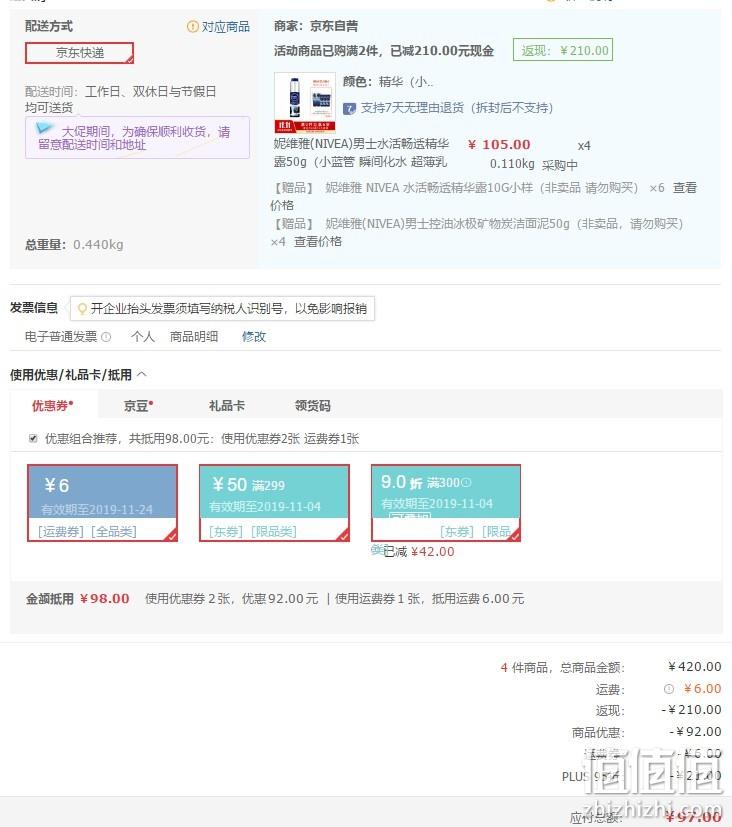Open the 对应商品 link
Screen dimensions: 732x827
[x=226, y=26]
